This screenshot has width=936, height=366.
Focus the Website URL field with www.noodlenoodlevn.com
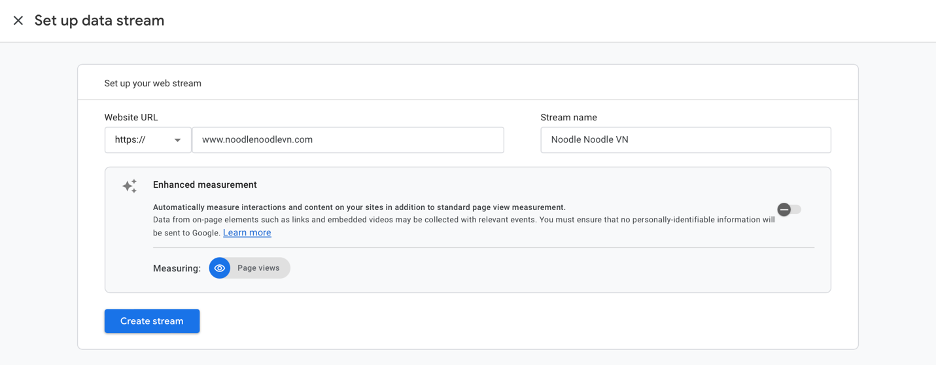pos(347,140)
